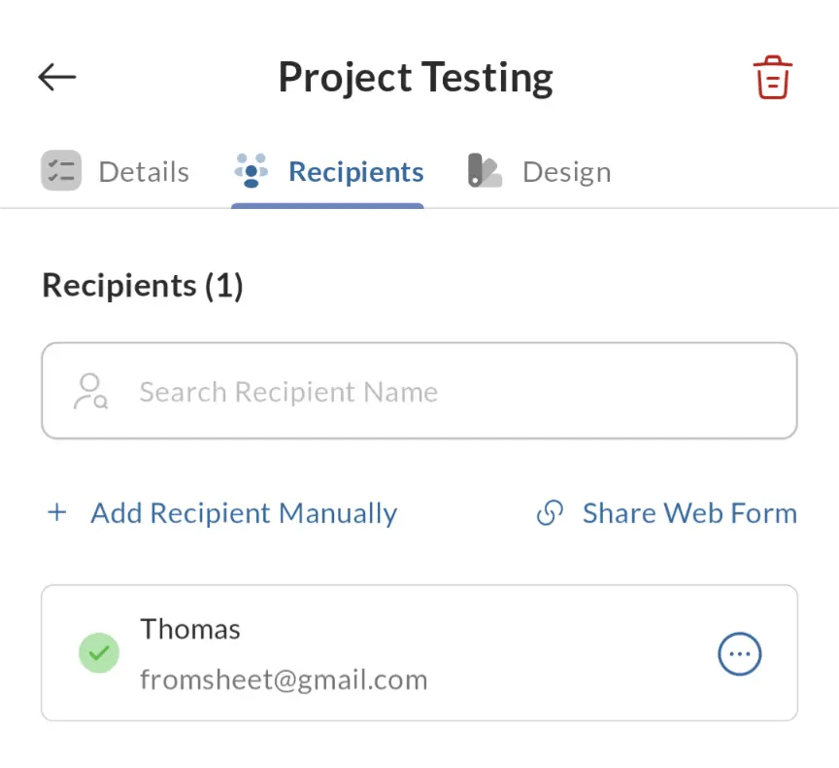839x768 pixels.
Task: Open the three-dot options menu for Thomas
Action: click(x=740, y=654)
